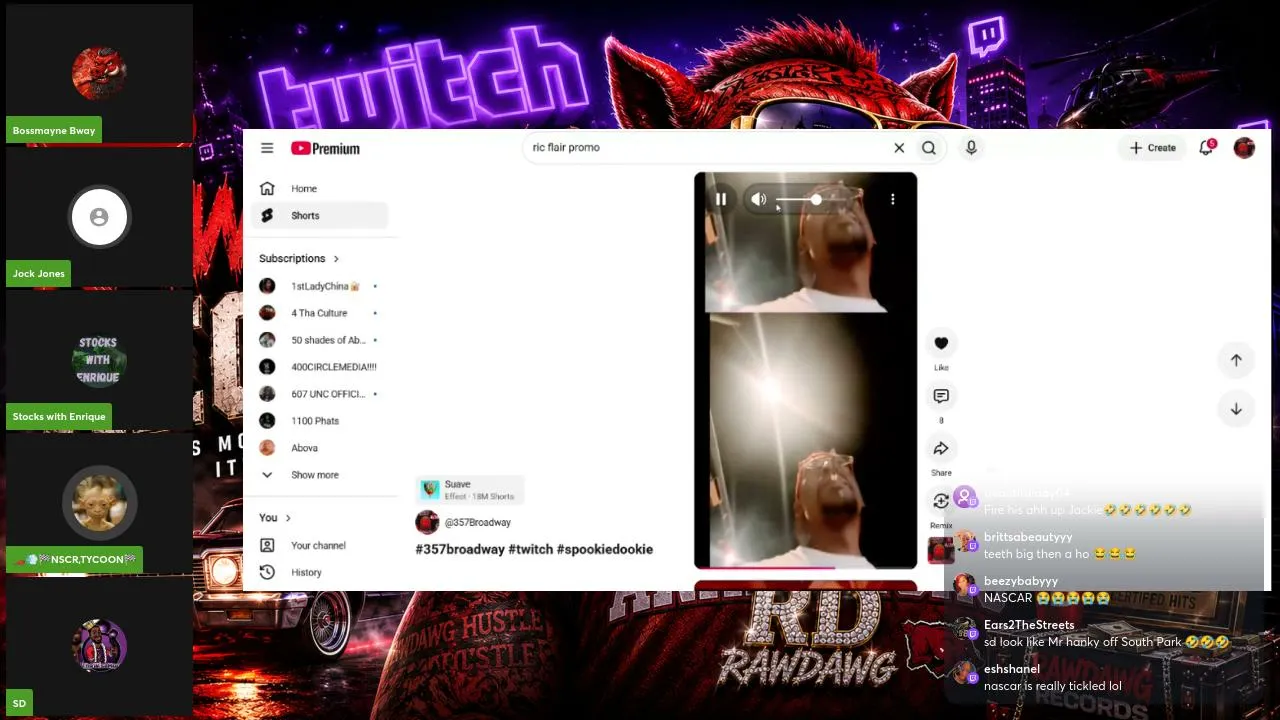Select the Bossmayne Bway participant tile

(x=99, y=73)
